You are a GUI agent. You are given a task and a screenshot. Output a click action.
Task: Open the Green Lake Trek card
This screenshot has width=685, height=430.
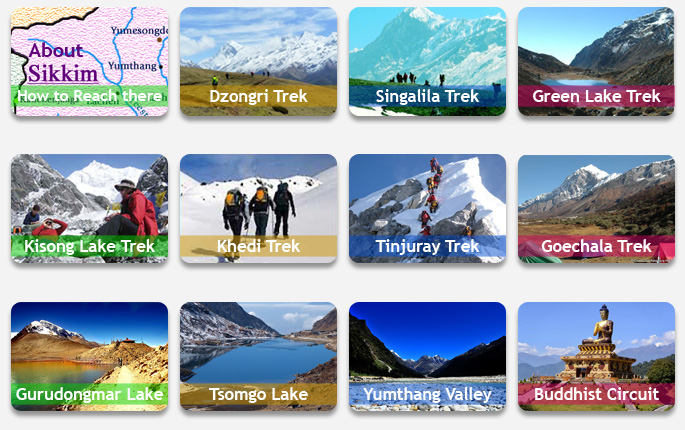click(596, 62)
